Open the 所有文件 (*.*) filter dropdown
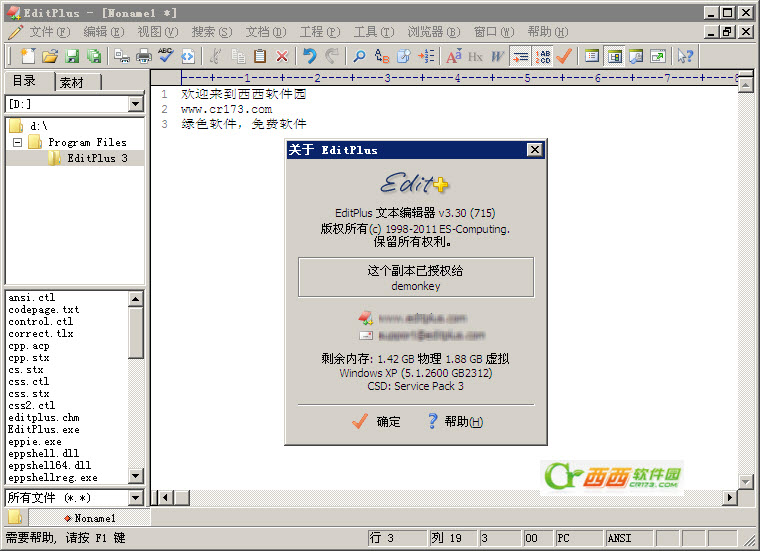 136,498
